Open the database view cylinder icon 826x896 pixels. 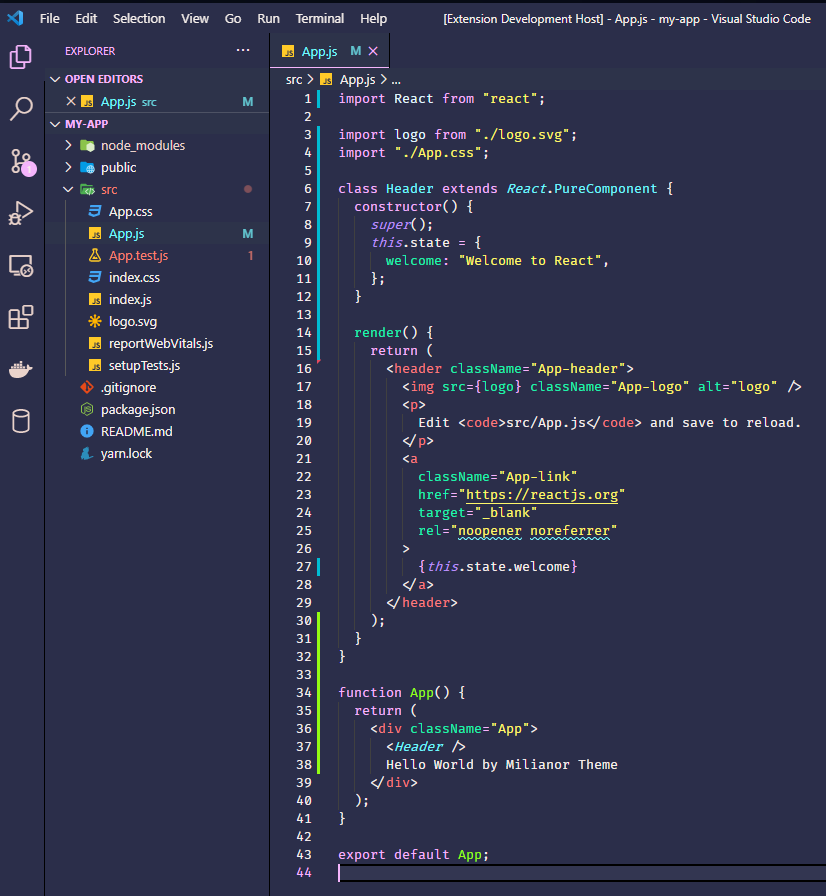pos(21,422)
